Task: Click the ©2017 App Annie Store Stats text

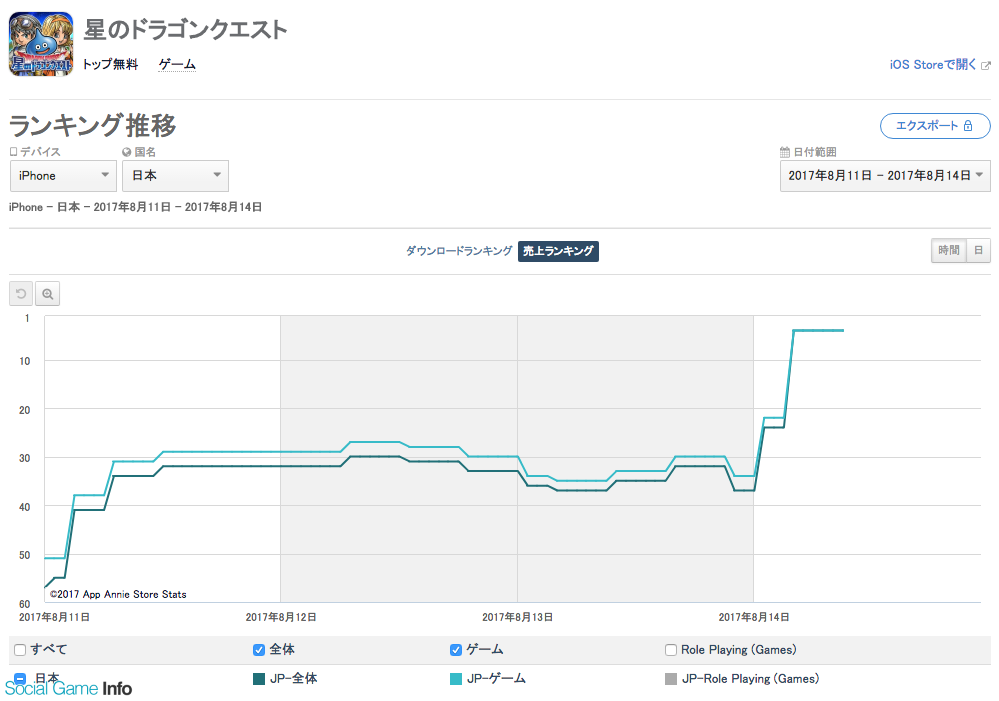Action: pyautogui.click(x=118, y=594)
